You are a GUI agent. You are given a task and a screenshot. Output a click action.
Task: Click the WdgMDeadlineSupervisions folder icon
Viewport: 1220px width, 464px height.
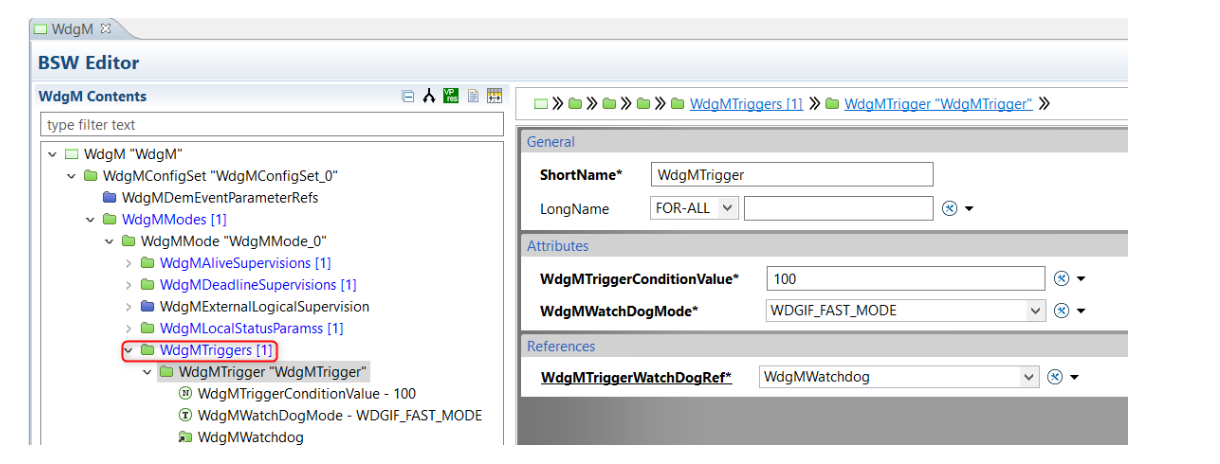(x=147, y=285)
